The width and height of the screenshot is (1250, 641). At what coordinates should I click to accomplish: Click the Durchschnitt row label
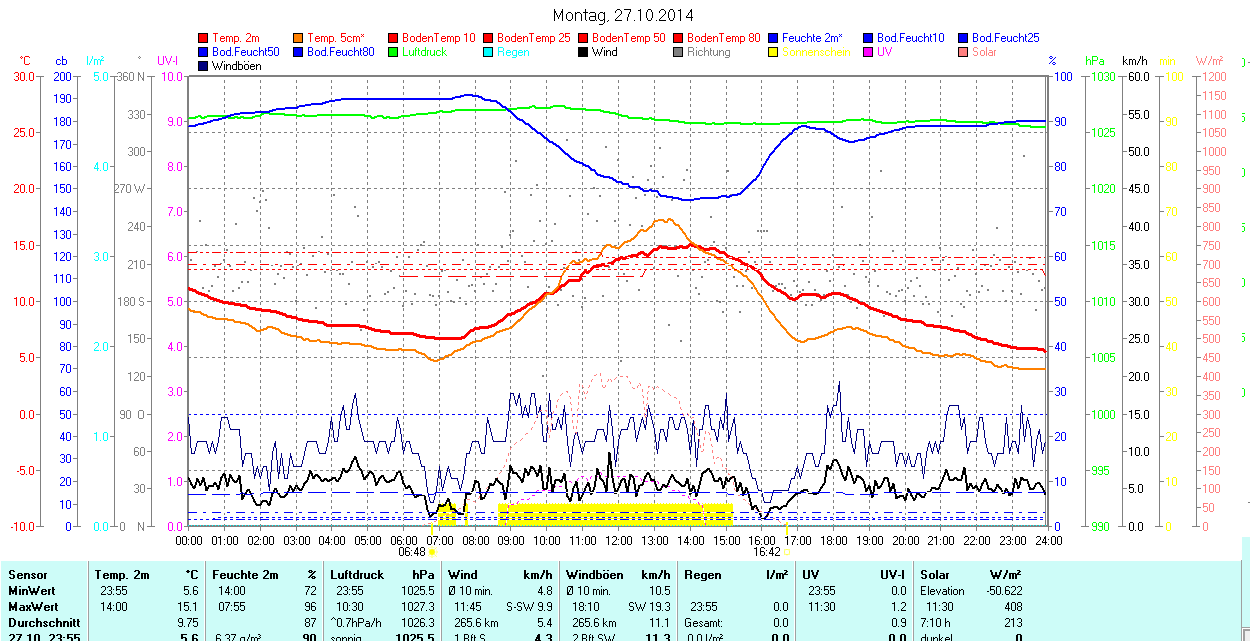tap(44, 623)
